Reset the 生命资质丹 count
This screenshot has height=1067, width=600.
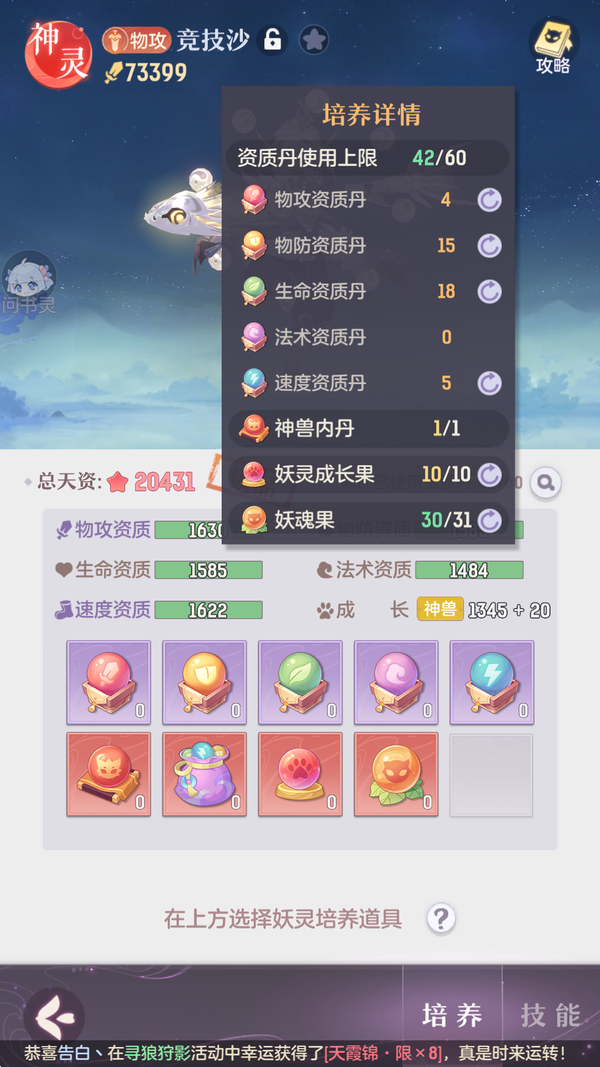click(489, 291)
